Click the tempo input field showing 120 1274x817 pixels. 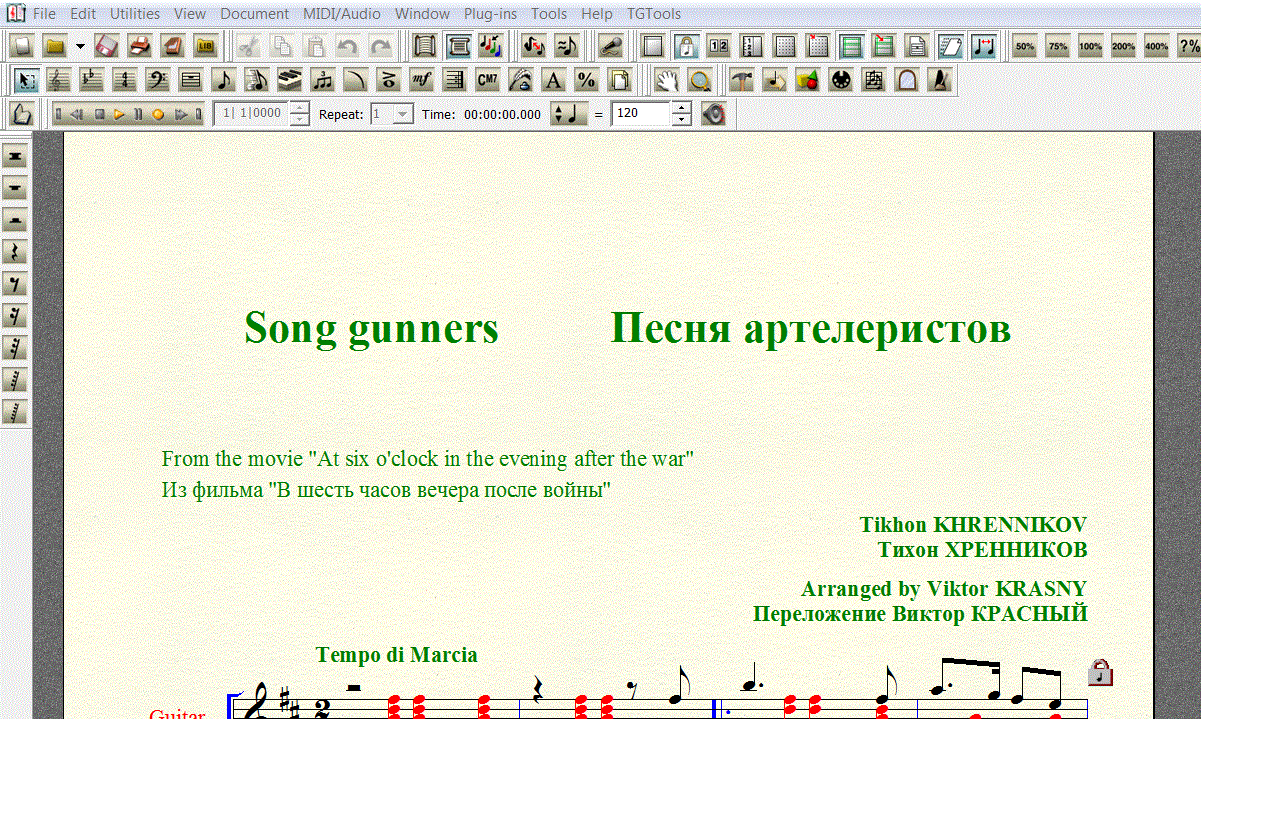(640, 113)
